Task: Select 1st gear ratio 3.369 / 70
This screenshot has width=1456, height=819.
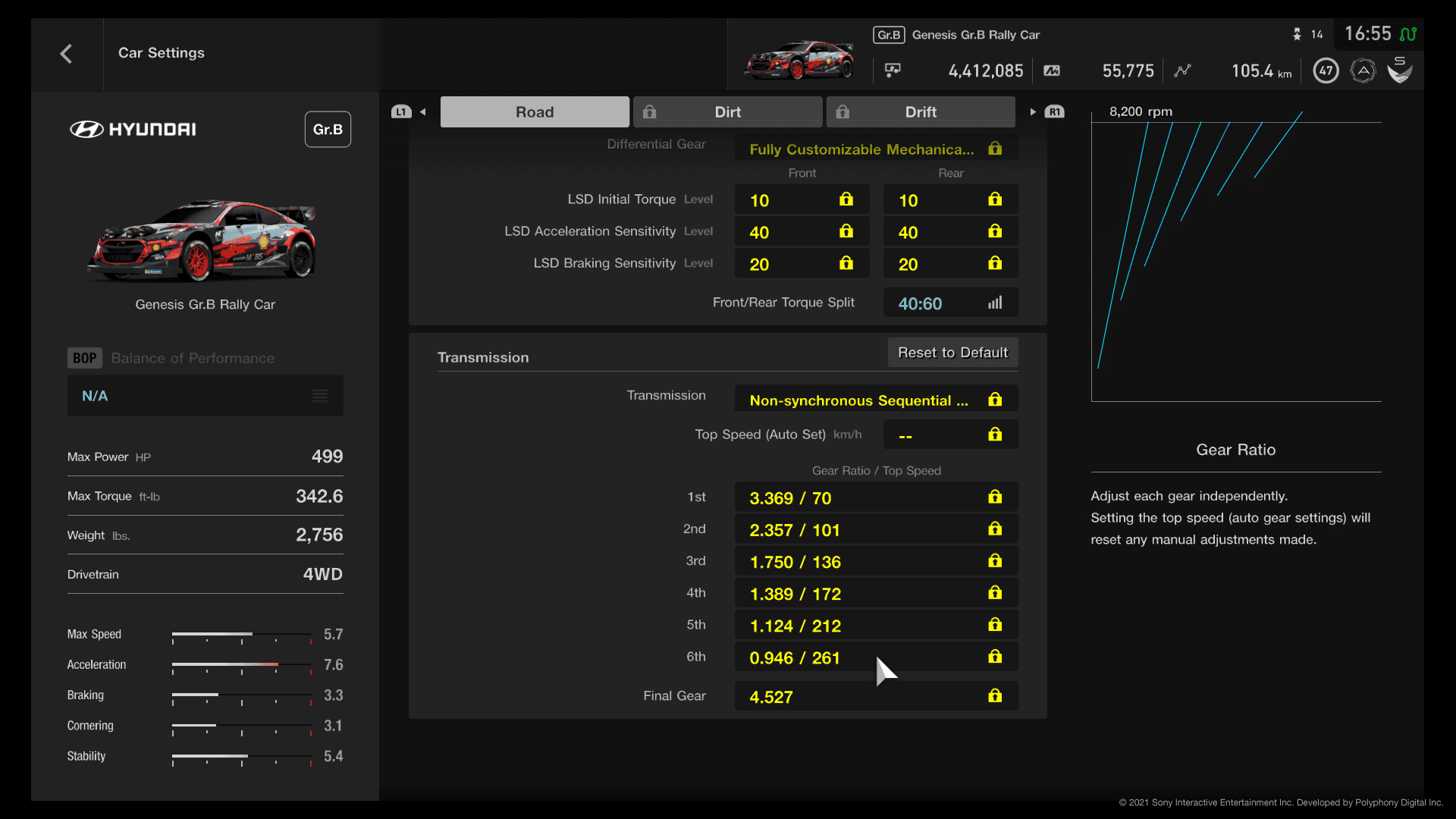Action: click(876, 497)
